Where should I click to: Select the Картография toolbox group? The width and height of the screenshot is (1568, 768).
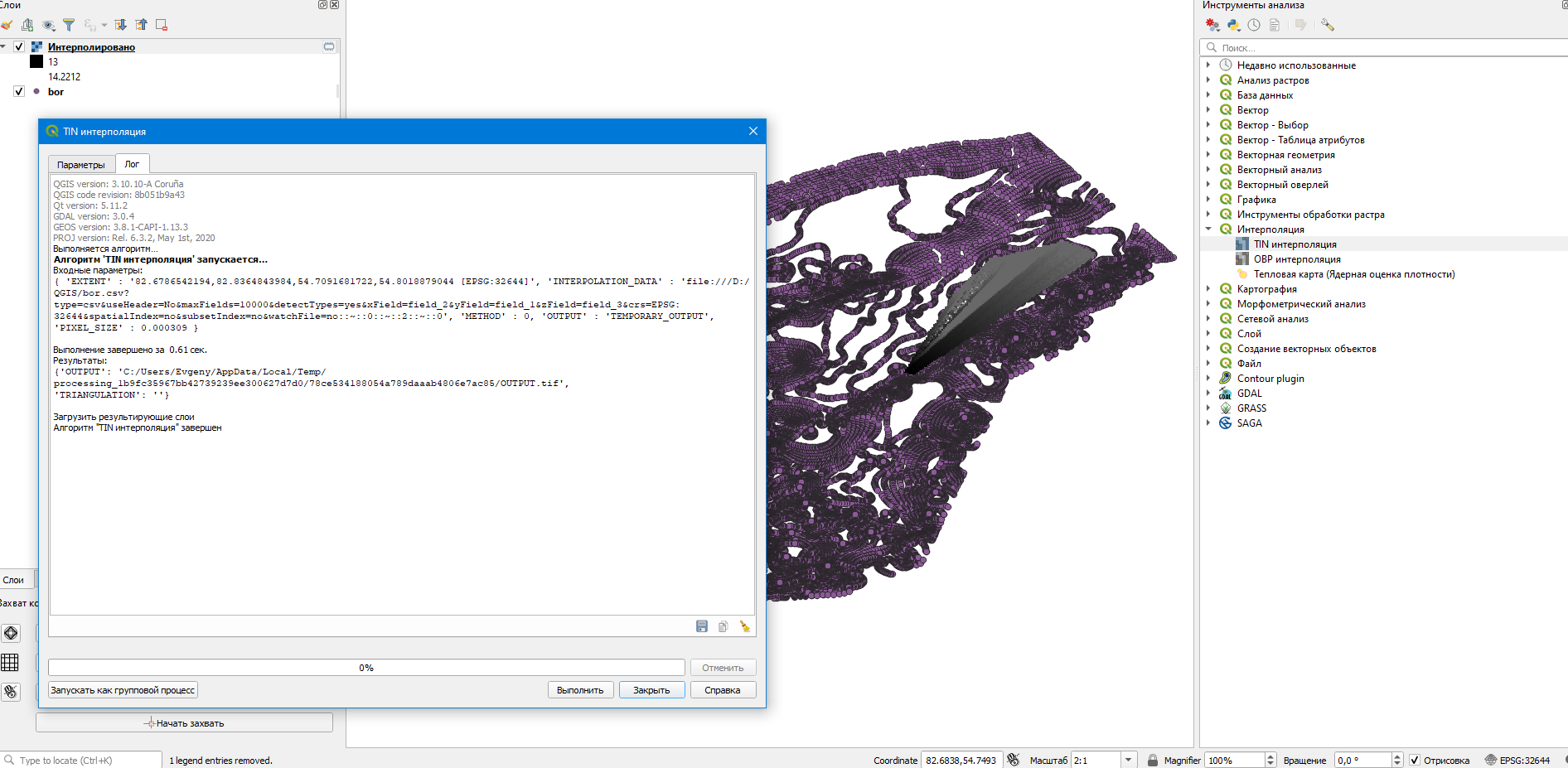[1266, 289]
